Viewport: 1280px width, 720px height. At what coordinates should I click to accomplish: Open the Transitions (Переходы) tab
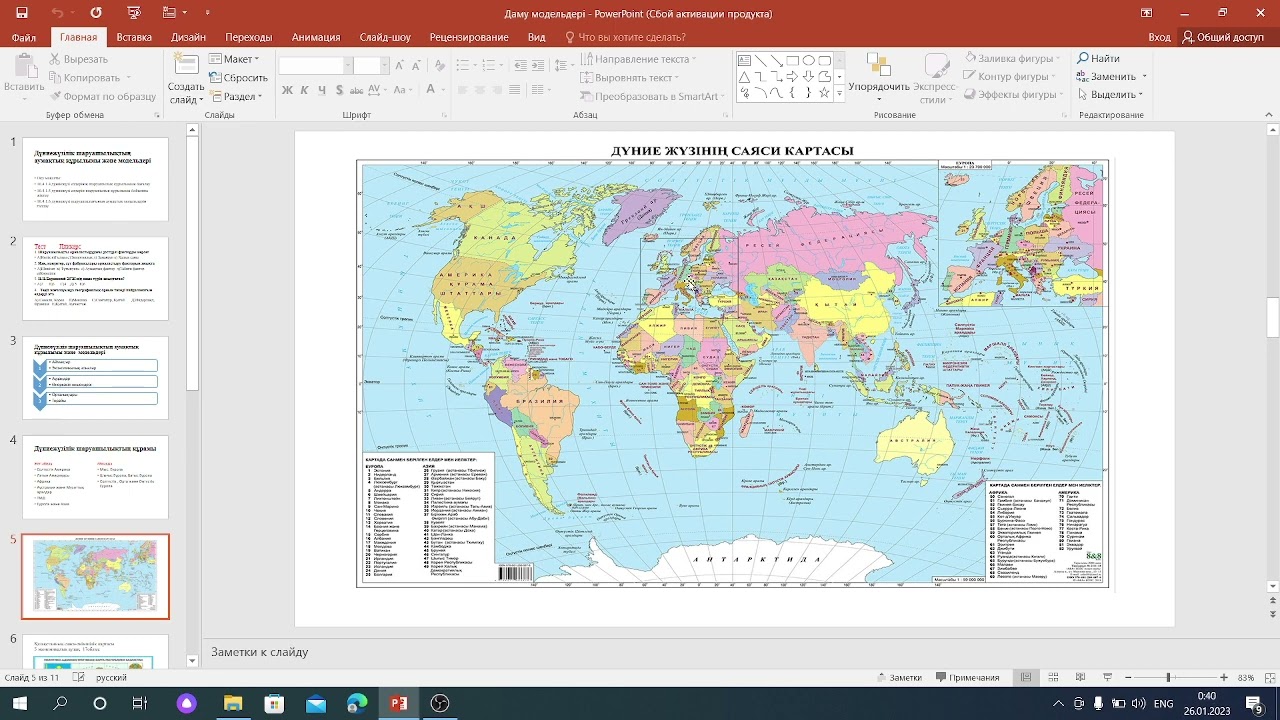pos(249,37)
